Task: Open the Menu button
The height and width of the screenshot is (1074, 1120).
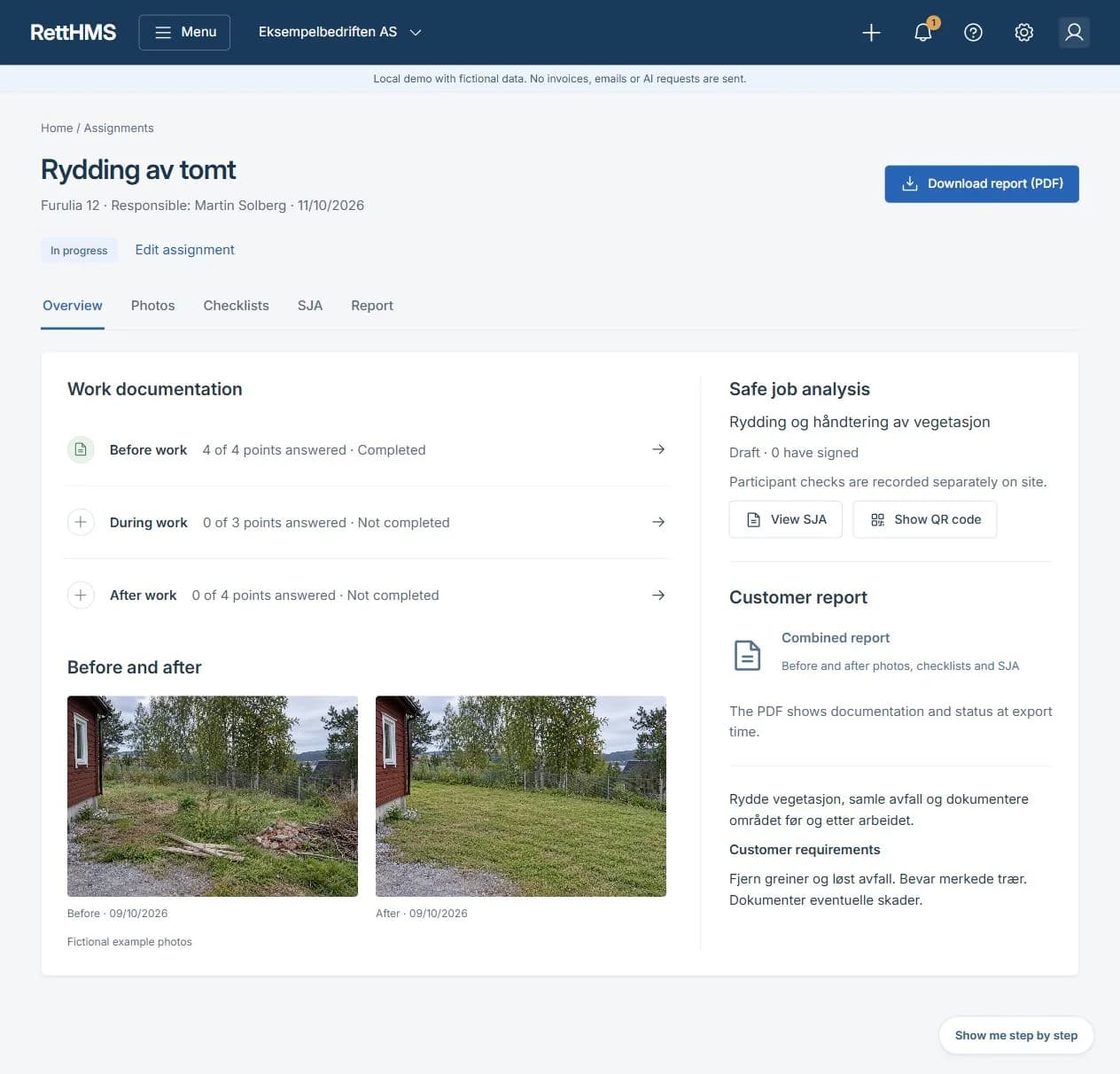Action: click(184, 32)
